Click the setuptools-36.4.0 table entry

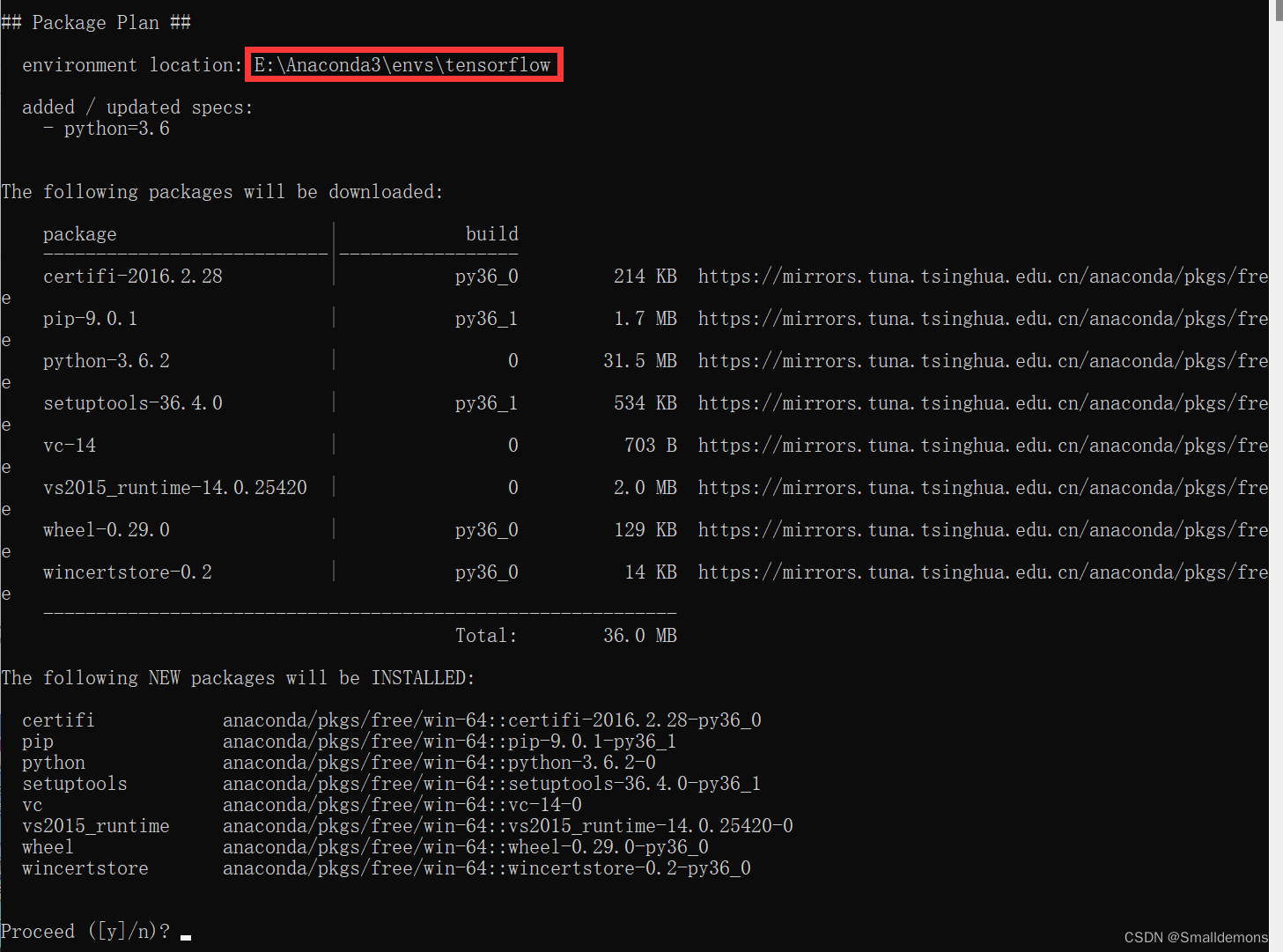(x=133, y=403)
